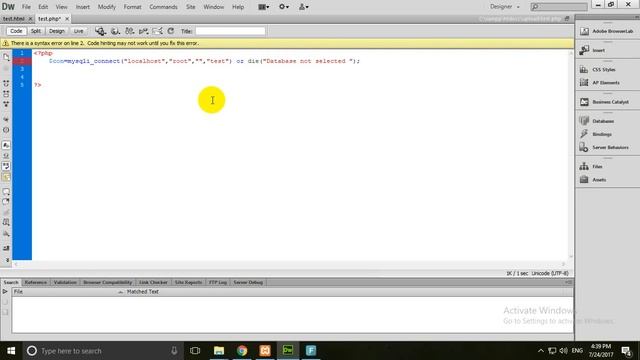Click the Check Browser Compatibility icon
This screenshot has width=640, height=360.
(157, 31)
